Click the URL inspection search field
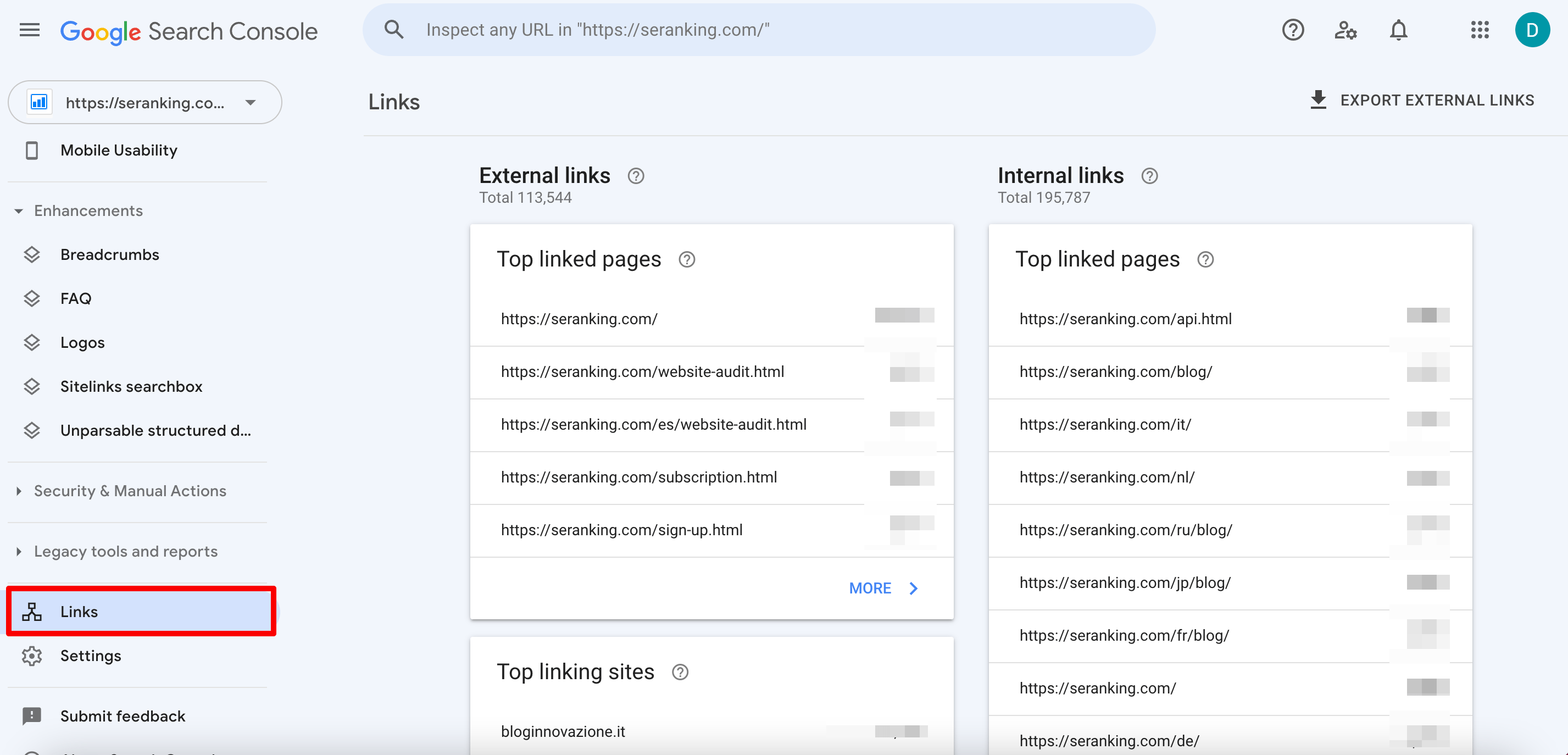This screenshot has width=1568, height=755. [x=759, y=30]
